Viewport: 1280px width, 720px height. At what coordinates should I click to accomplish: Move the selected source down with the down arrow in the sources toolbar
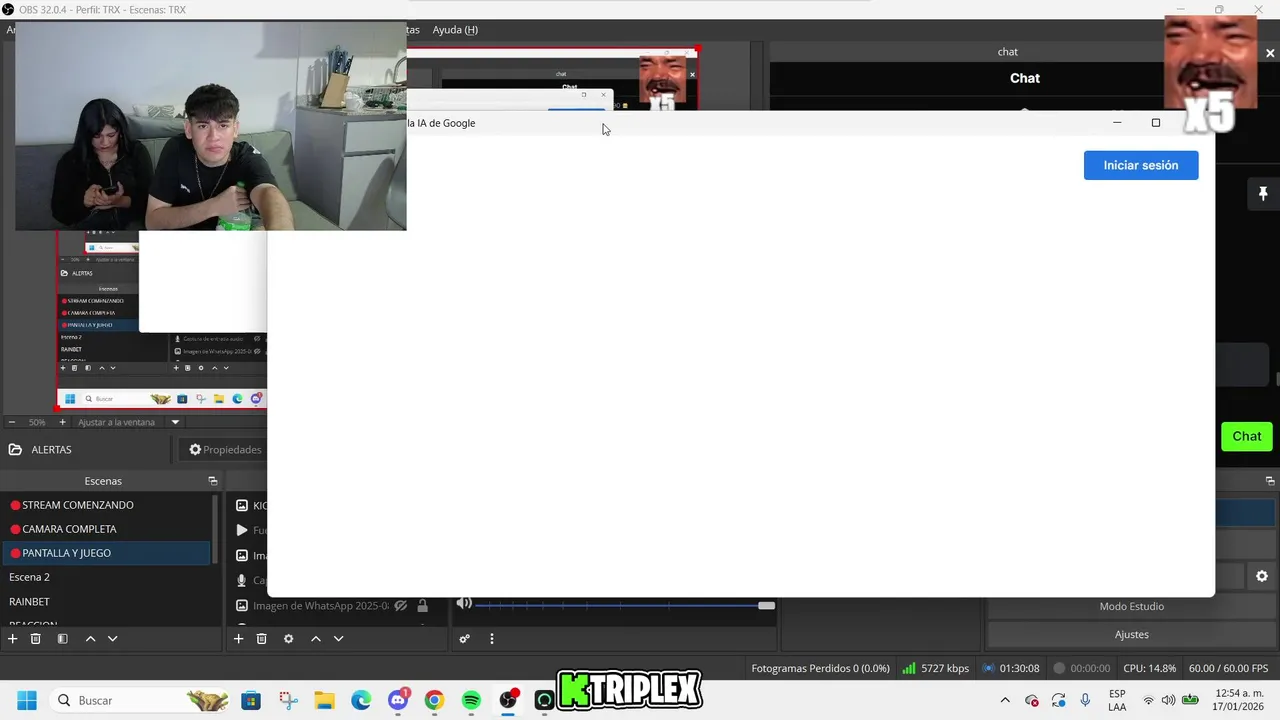338,639
